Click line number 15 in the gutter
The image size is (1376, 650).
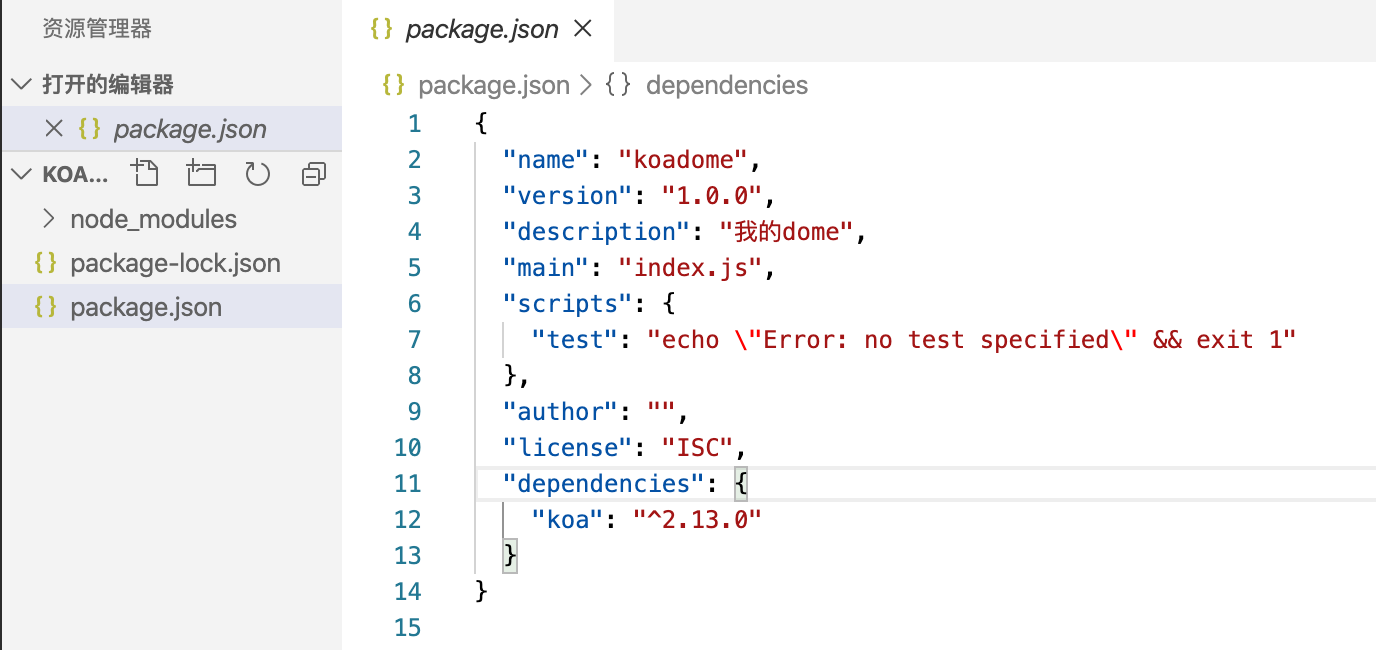pos(408,628)
